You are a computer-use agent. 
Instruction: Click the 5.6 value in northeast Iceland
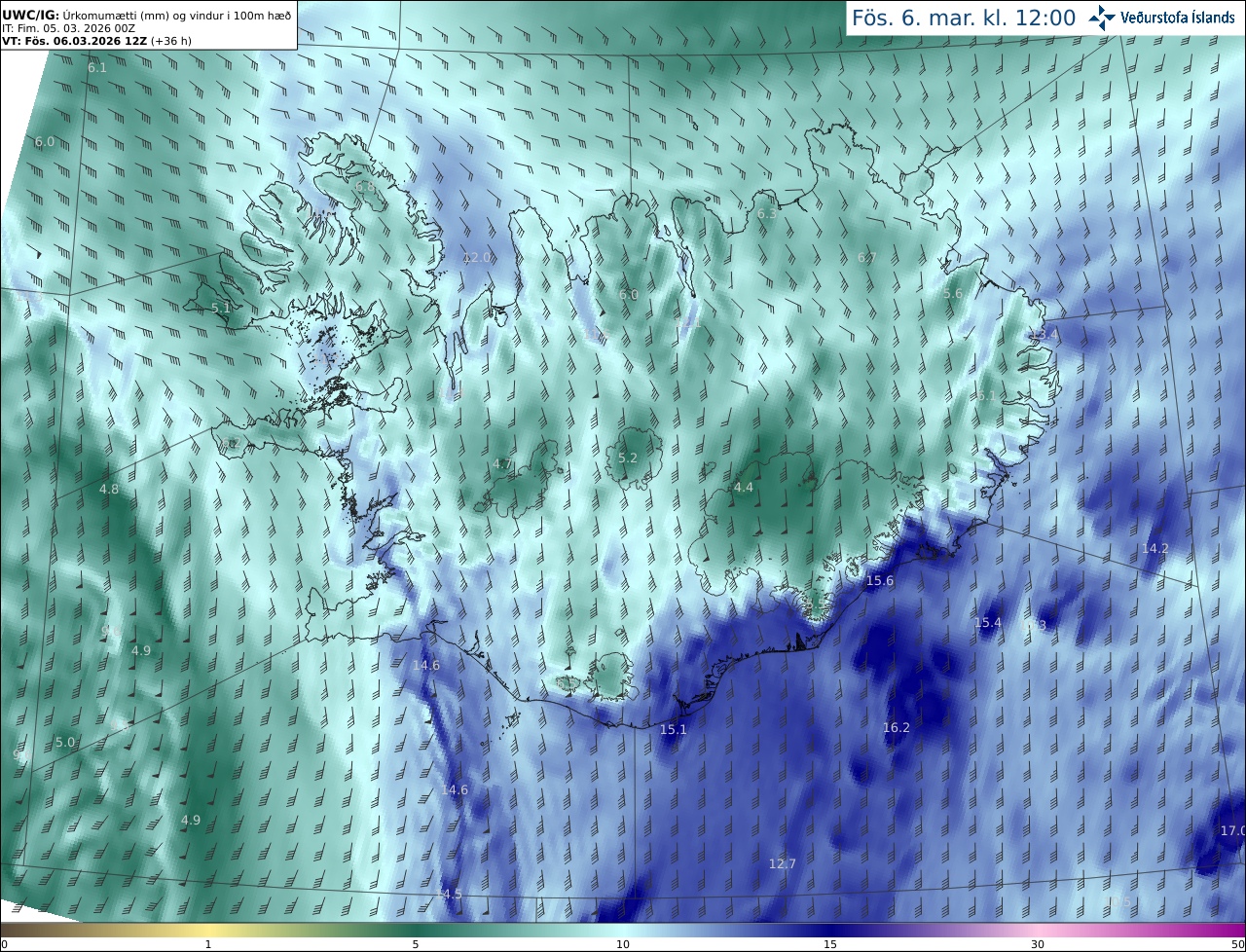(953, 293)
